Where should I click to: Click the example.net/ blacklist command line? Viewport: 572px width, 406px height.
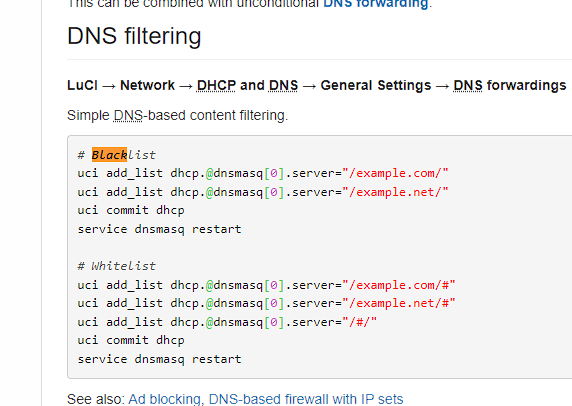click(263, 192)
